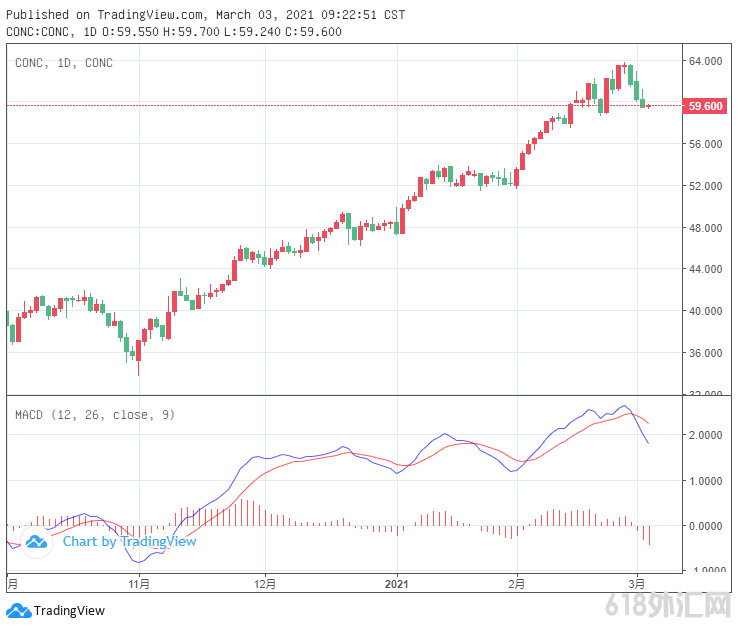The width and height of the screenshot is (738, 629).
Task: Click the 2.0000 MACD scale label
Action: pos(705,436)
